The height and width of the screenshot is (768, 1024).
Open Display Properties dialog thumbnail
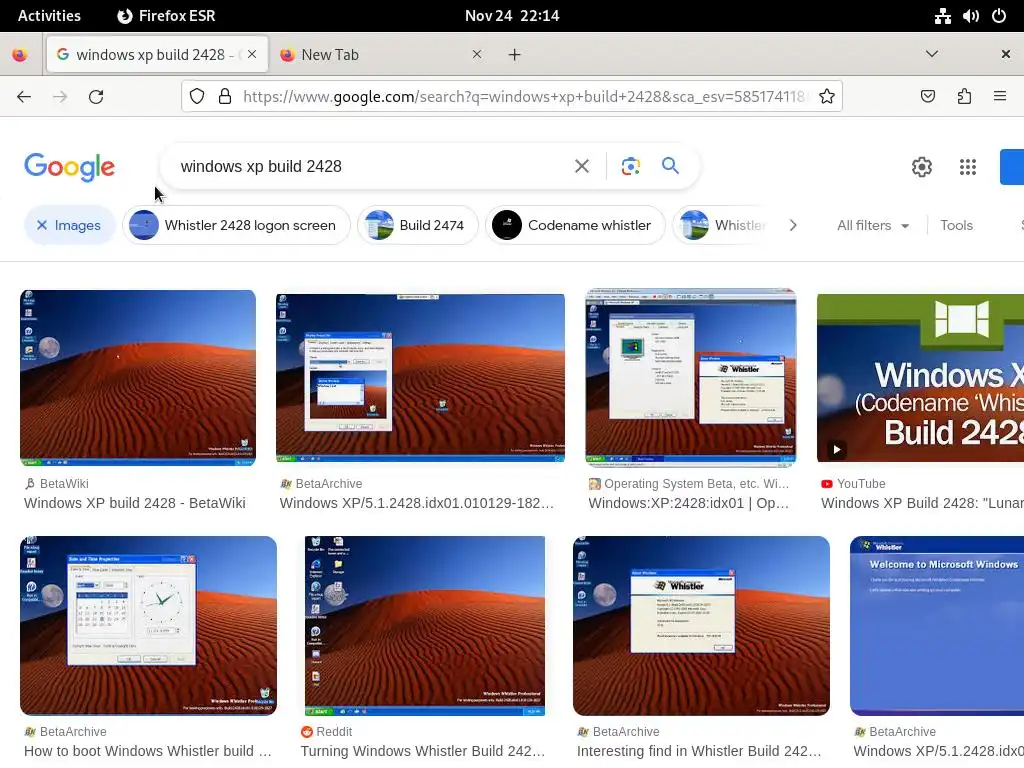click(x=421, y=377)
